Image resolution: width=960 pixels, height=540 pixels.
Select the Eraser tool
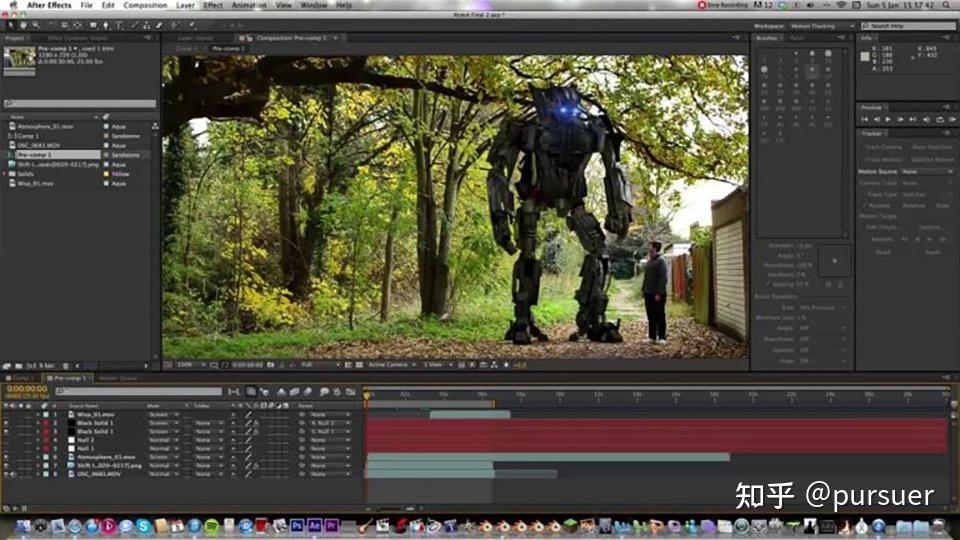159,25
